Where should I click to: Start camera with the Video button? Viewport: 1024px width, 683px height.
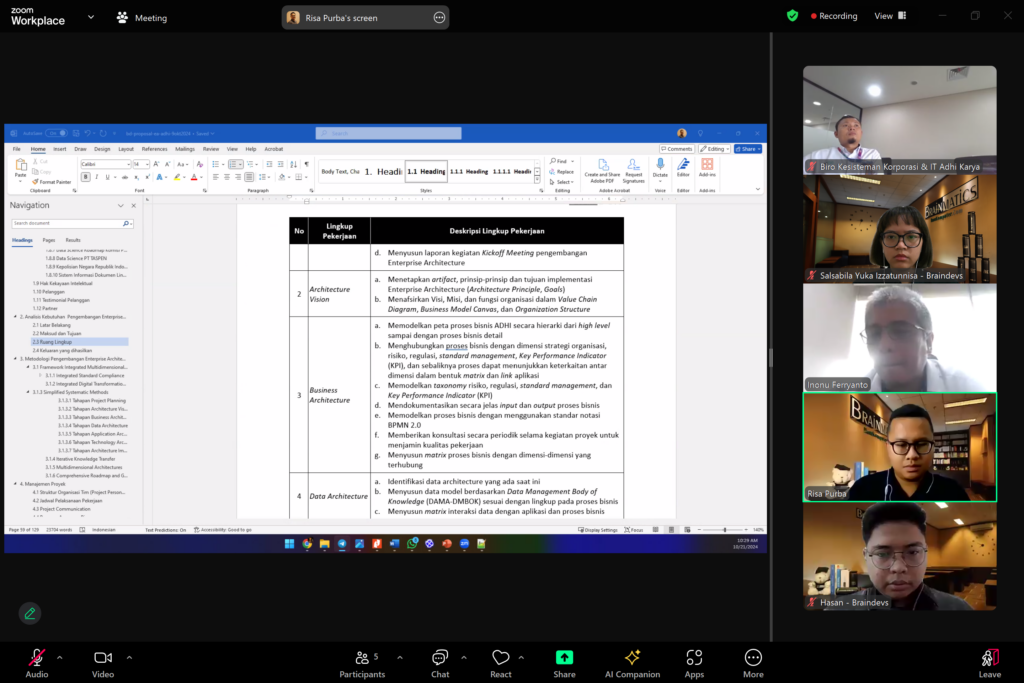pyautogui.click(x=102, y=662)
